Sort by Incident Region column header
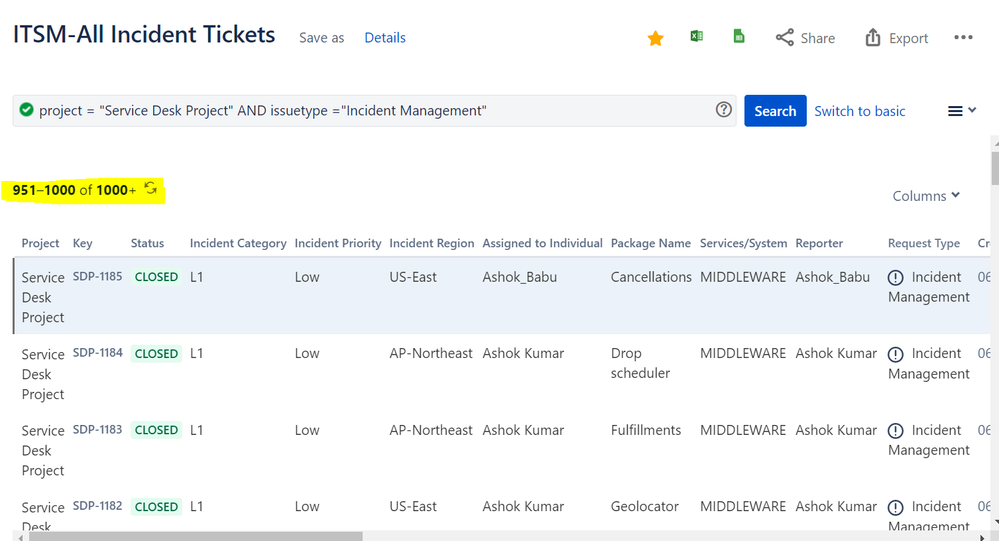This screenshot has width=999, height=541. pos(432,243)
